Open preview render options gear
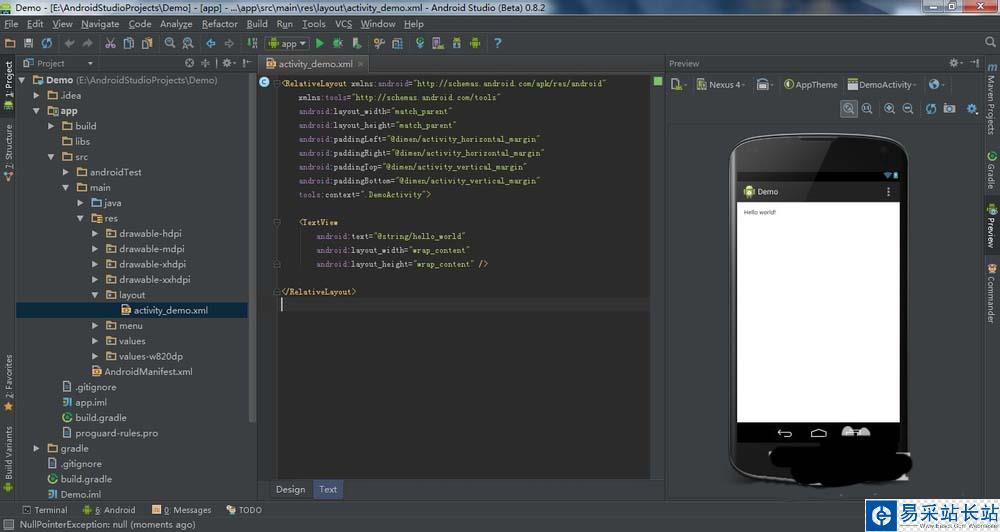This screenshot has width=1000, height=532. click(x=972, y=108)
